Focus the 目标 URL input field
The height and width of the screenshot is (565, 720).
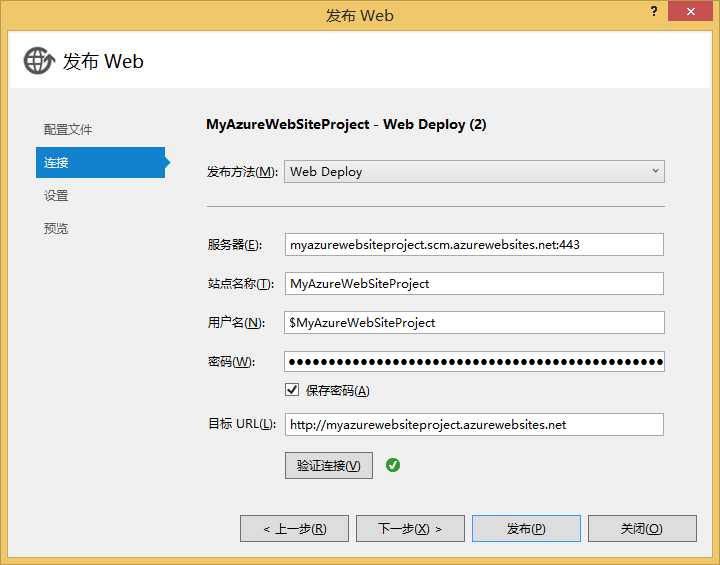[x=474, y=424]
